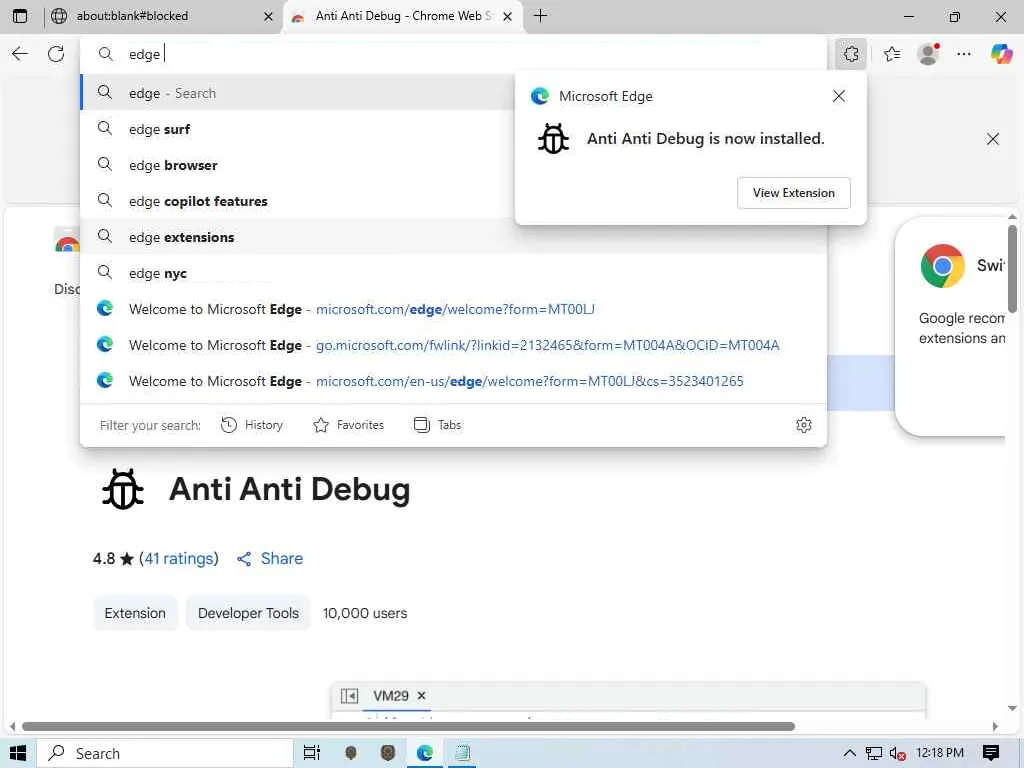
Task: Pick the 'edge copilot features' suggestion
Action: pos(297,200)
